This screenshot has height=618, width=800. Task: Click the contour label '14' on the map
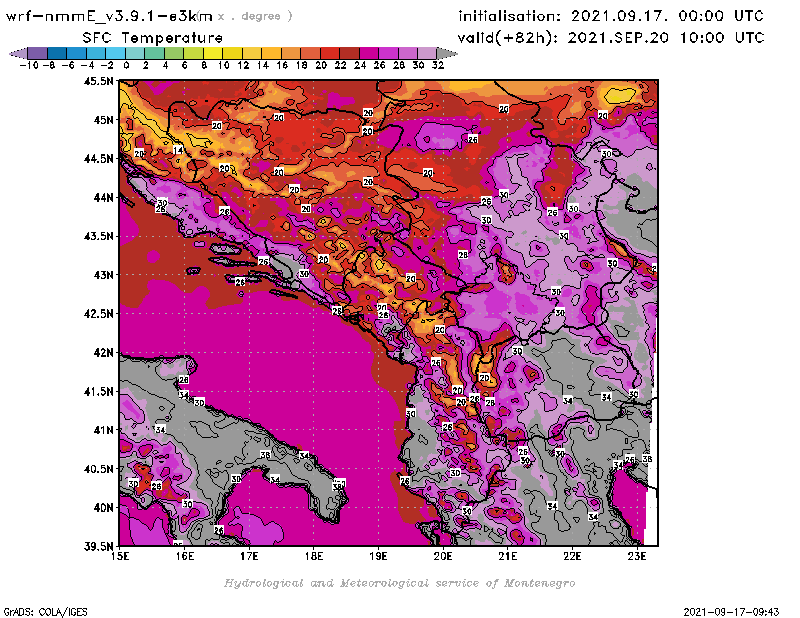178,150
